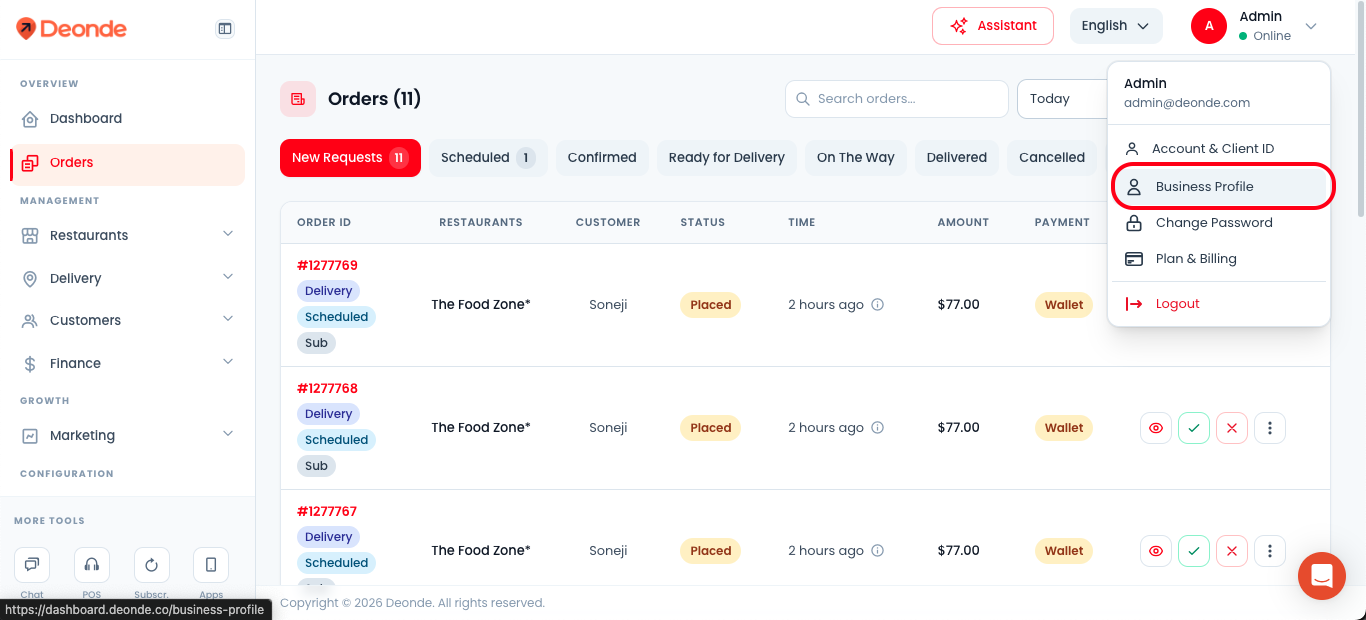Open more options for order #1277768
This screenshot has height=620, width=1366.
pyautogui.click(x=1270, y=428)
